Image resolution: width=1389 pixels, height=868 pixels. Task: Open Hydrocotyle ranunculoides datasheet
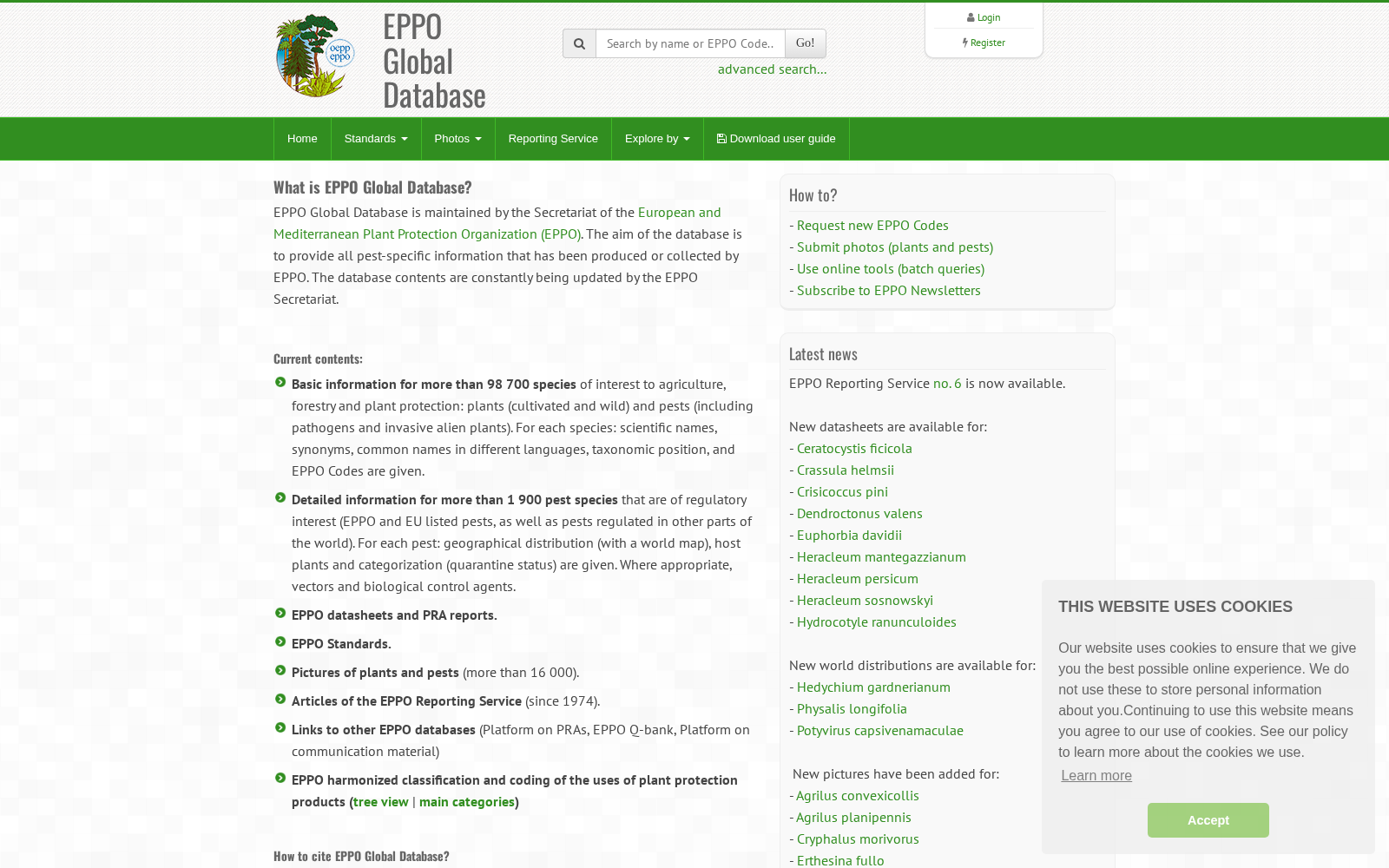pos(877,621)
